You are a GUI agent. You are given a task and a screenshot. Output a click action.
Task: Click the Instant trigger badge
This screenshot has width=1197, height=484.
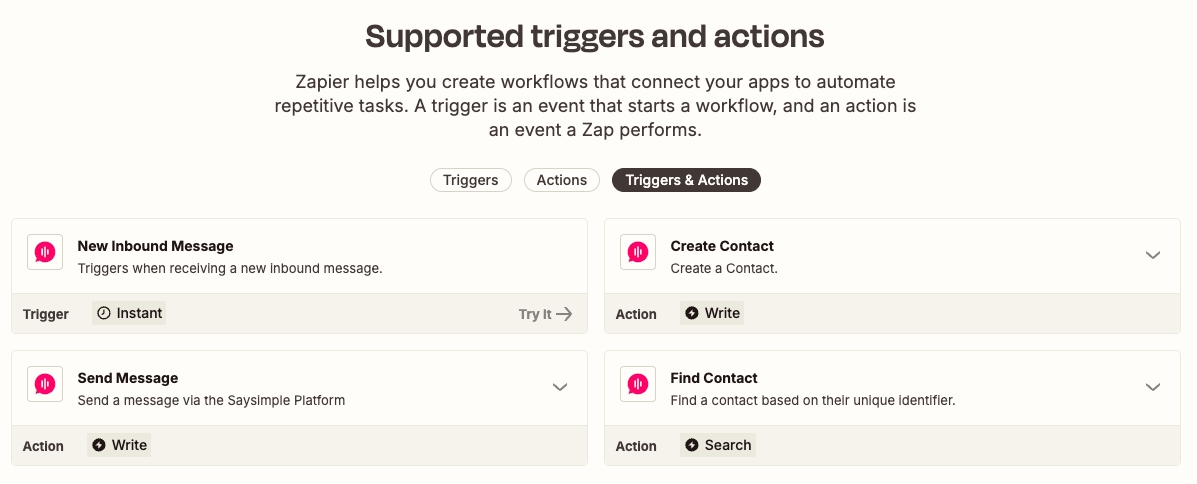pyautogui.click(x=129, y=313)
